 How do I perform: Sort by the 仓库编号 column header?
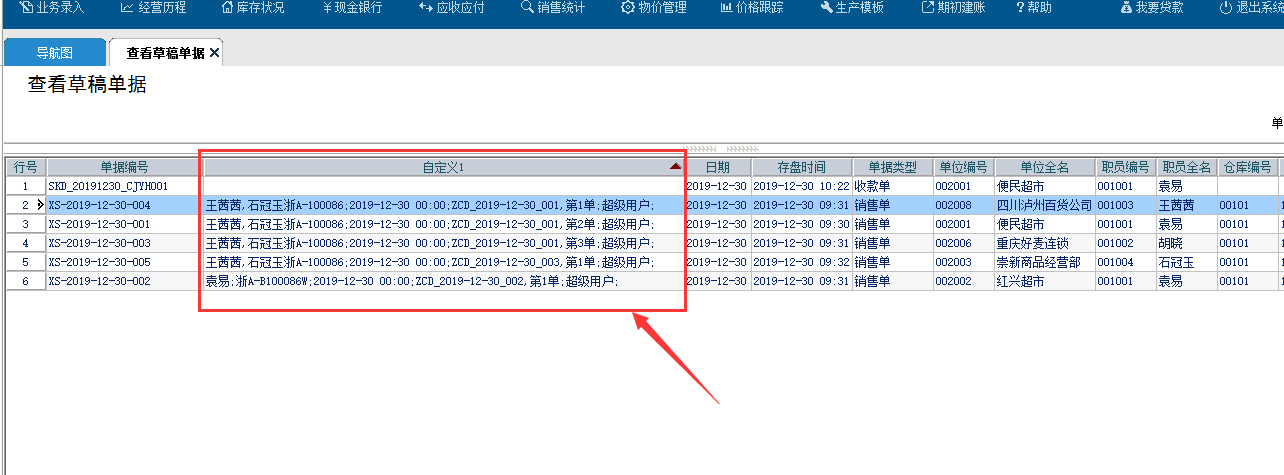click(x=1248, y=167)
